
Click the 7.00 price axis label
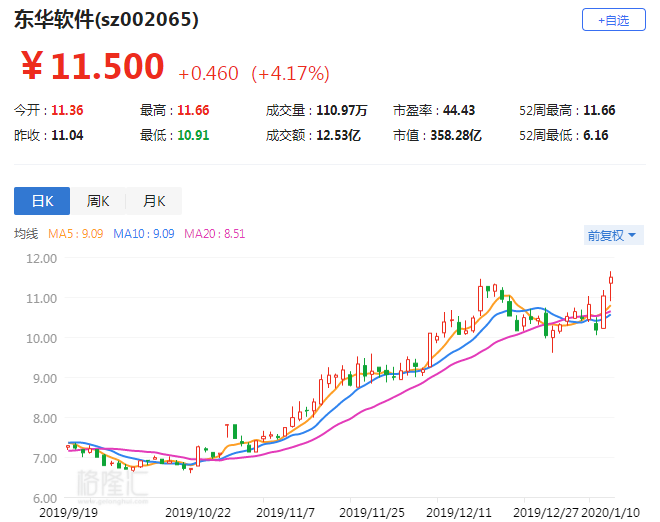click(x=45, y=458)
